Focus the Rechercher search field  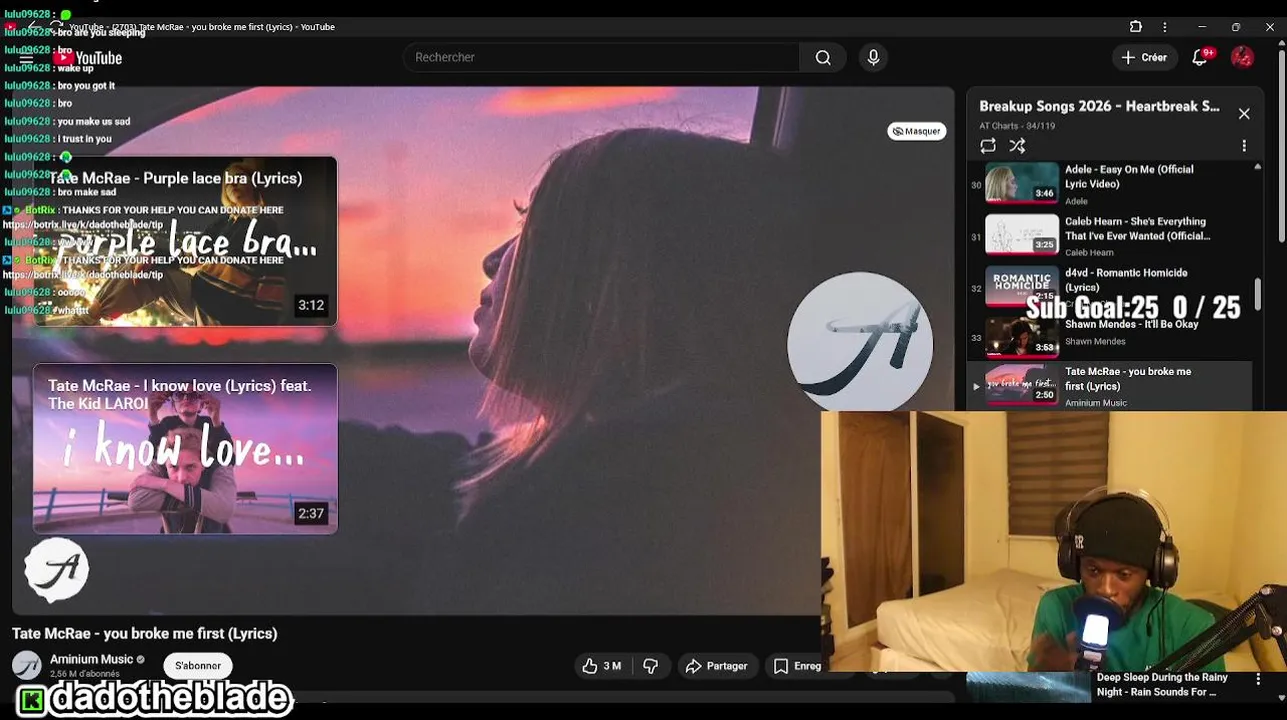[602, 58]
